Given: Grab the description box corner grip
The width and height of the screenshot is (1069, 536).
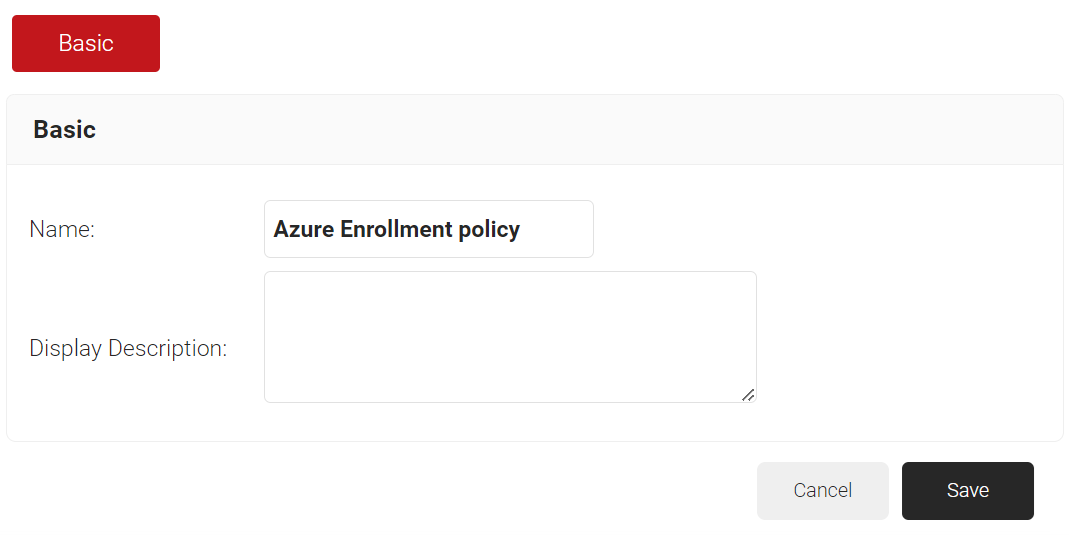Looking at the screenshot, I should (748, 395).
